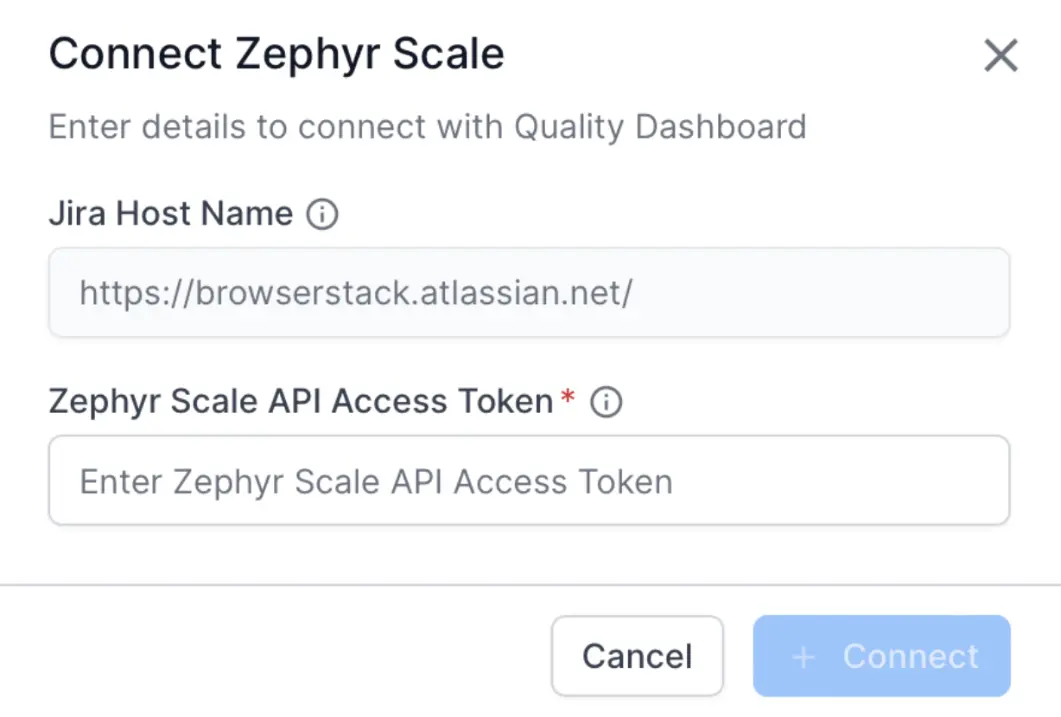Click the Quality Dashboard subtitle text
Viewport: 1061px width, 717px height.
[660, 127]
